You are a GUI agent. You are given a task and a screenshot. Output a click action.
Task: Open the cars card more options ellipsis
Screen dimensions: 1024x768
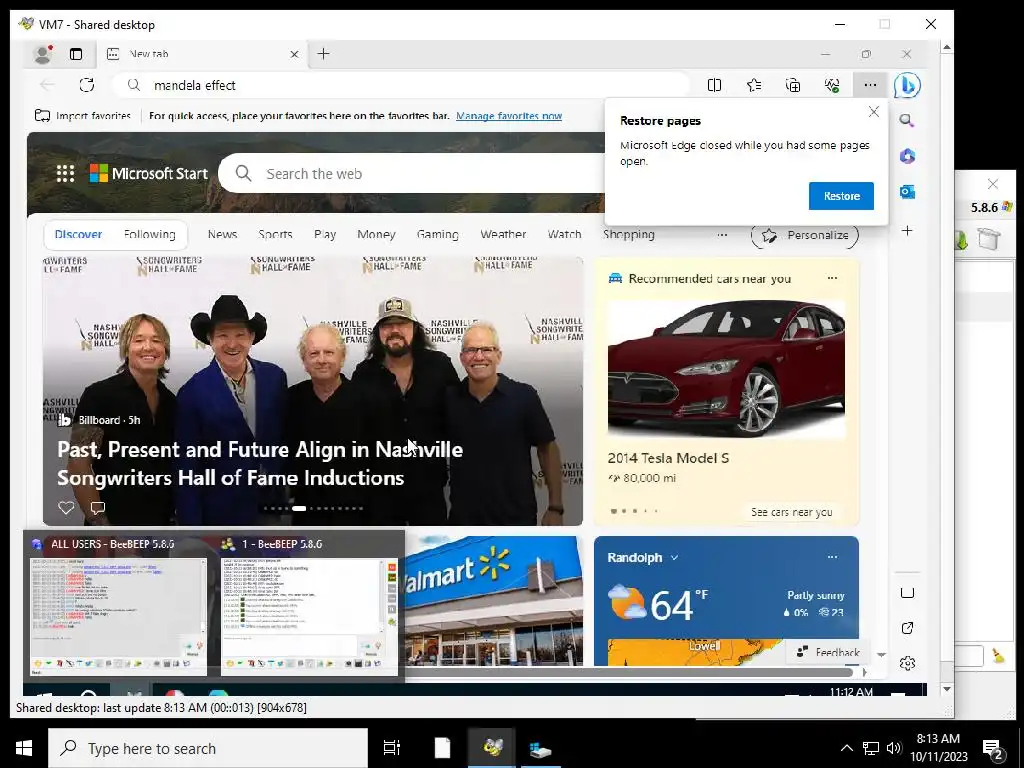(832, 278)
